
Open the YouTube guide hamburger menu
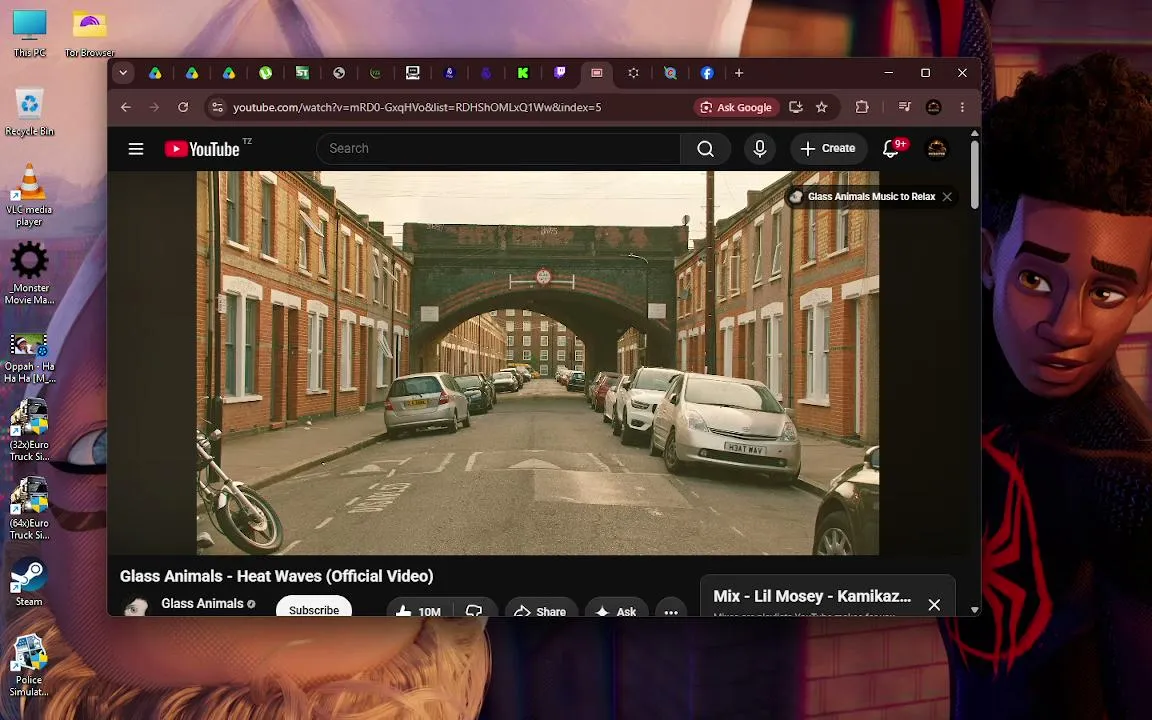136,149
